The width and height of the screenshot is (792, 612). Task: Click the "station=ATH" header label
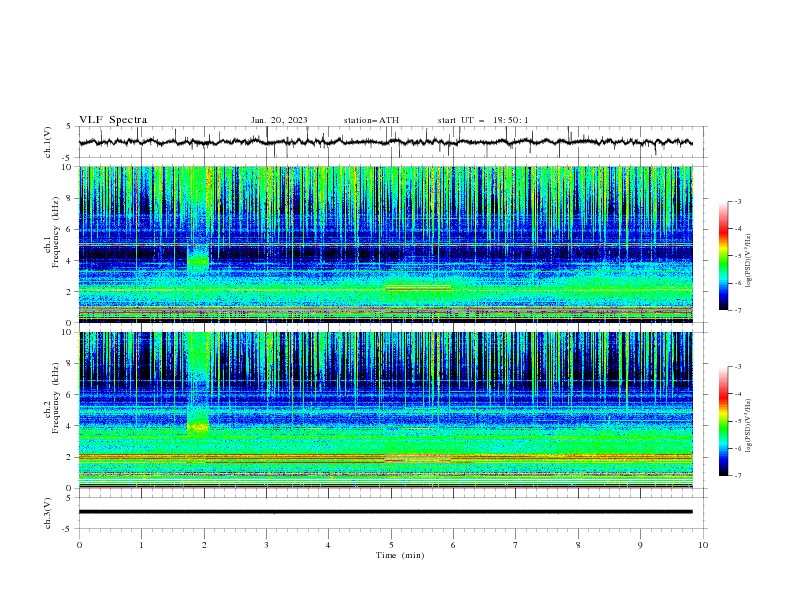pyautogui.click(x=371, y=120)
